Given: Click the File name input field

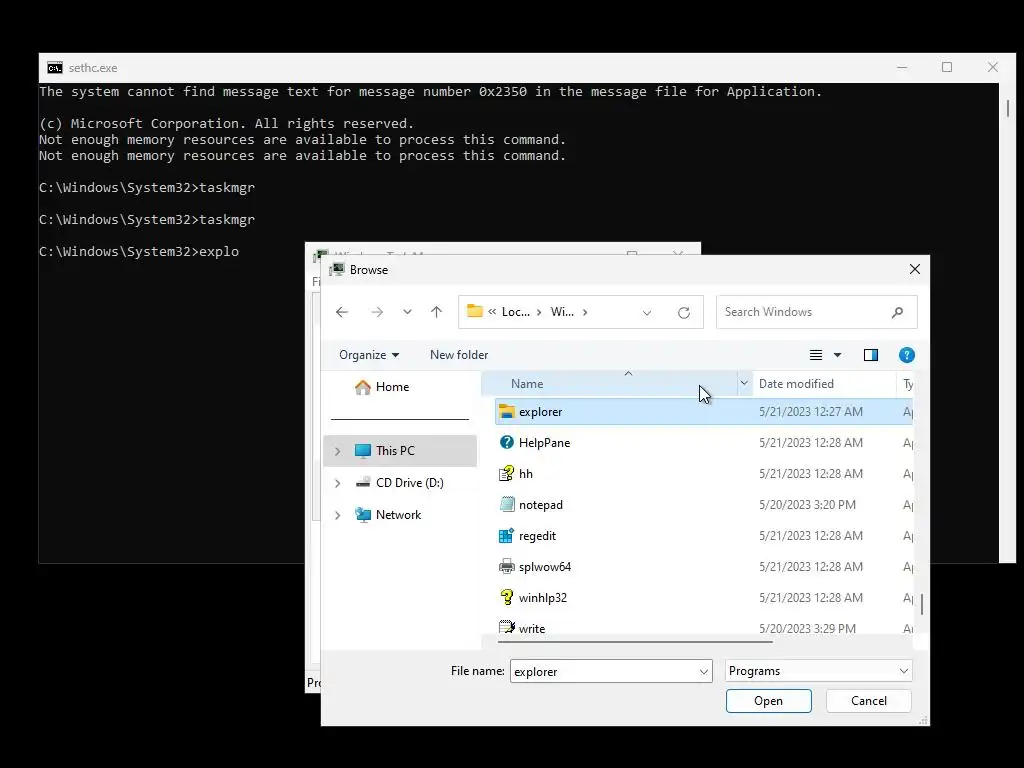Looking at the screenshot, I should (x=603, y=671).
